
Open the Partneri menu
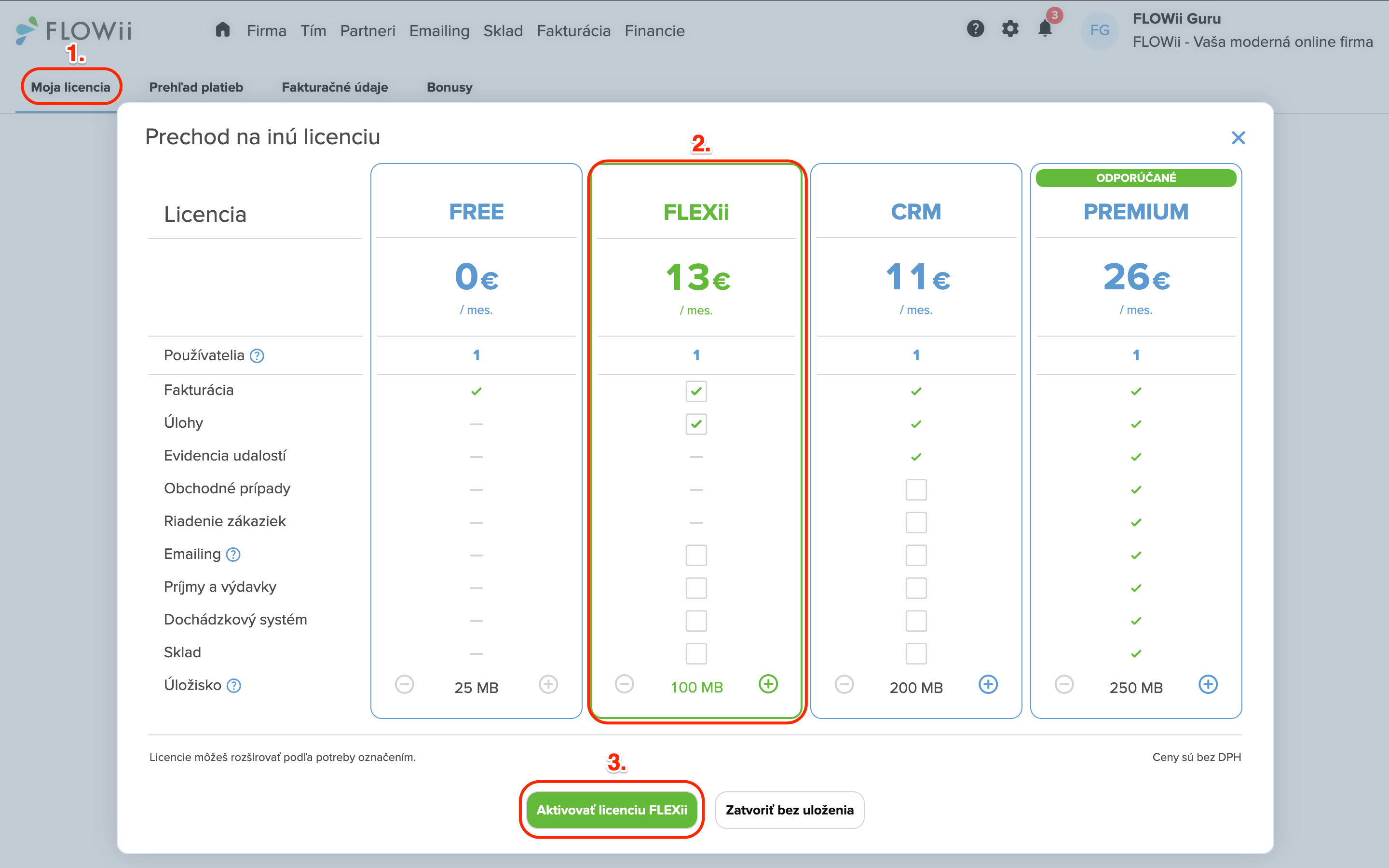point(368,30)
